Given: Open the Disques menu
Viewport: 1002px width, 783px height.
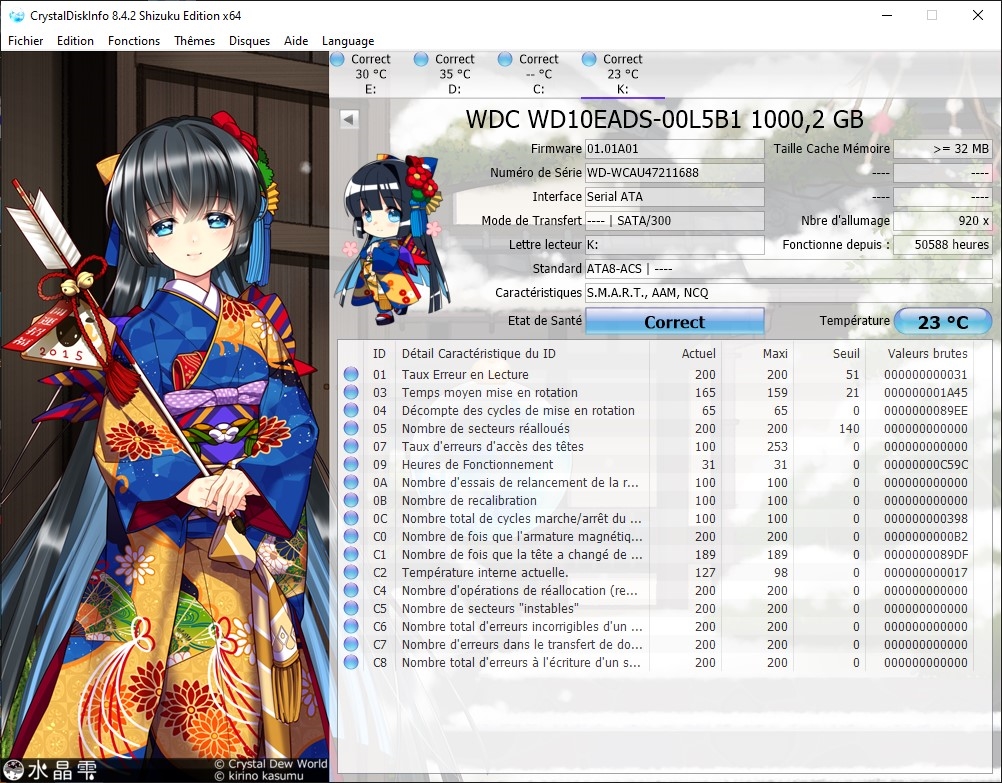Looking at the screenshot, I should [249, 41].
